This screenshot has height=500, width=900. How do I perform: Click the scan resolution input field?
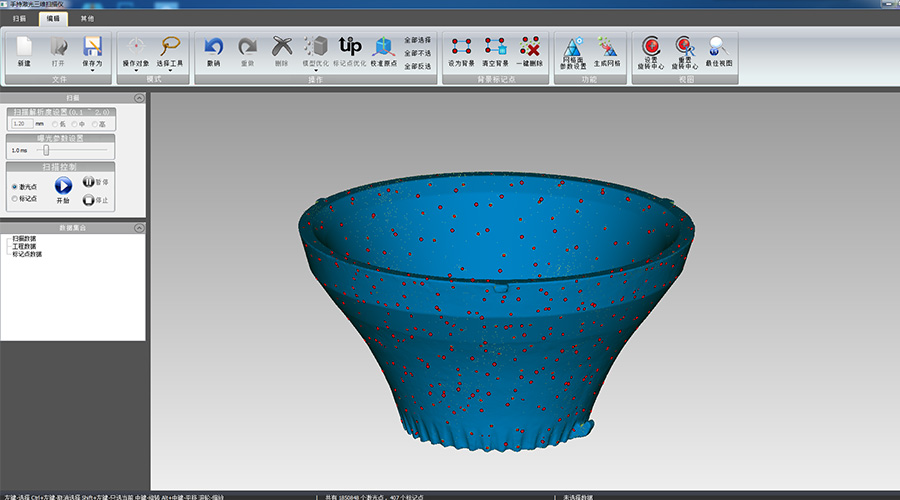click(24, 124)
